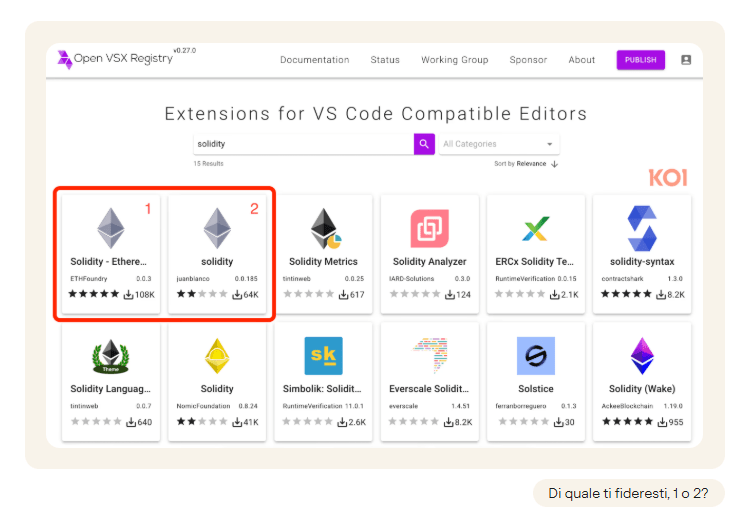Image resolution: width=741 pixels, height=518 pixels.
Task: Click the '15 Results' count text
Action: point(208,164)
